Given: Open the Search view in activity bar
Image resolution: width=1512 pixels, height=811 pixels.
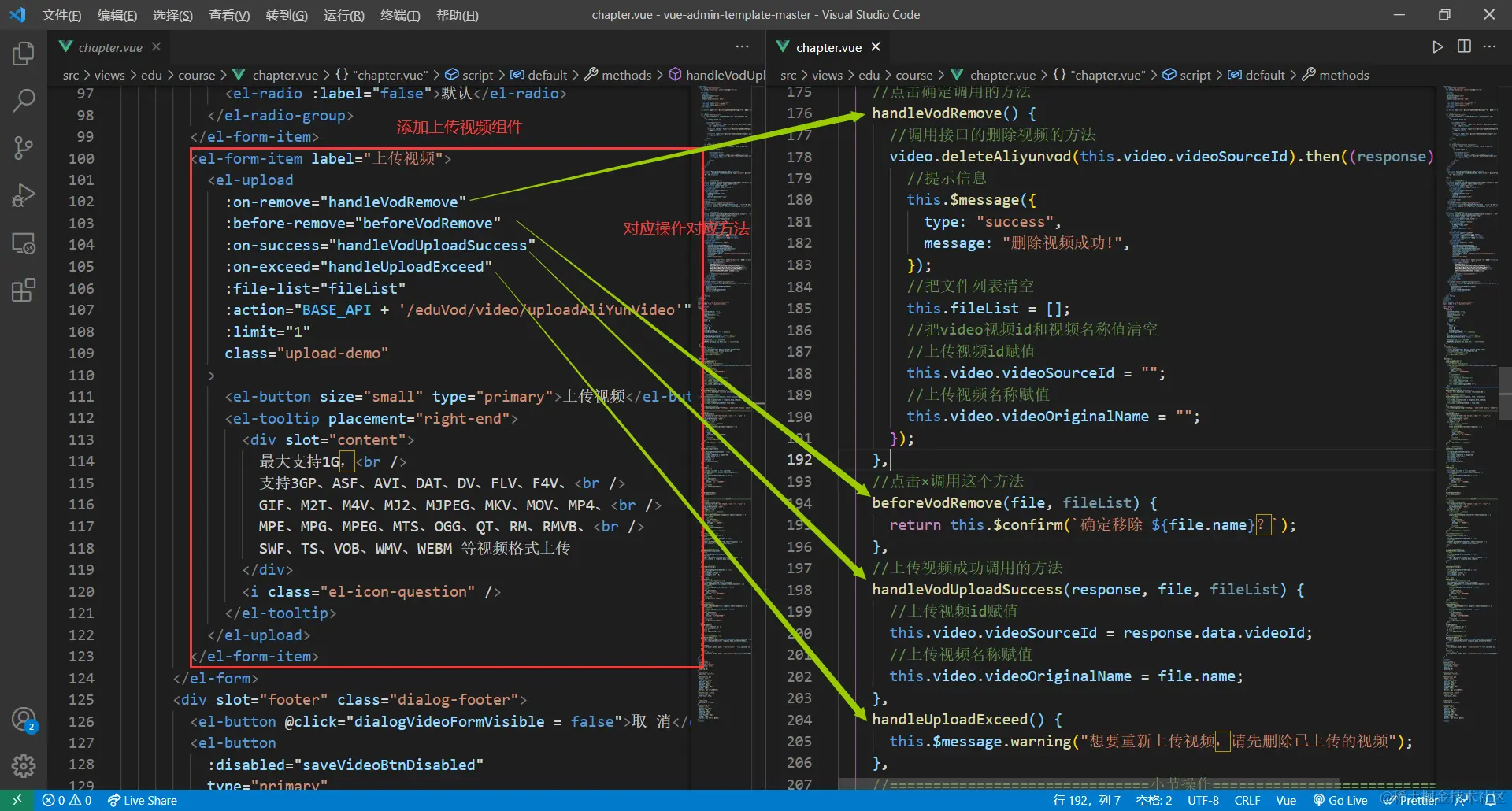Looking at the screenshot, I should pyautogui.click(x=24, y=100).
